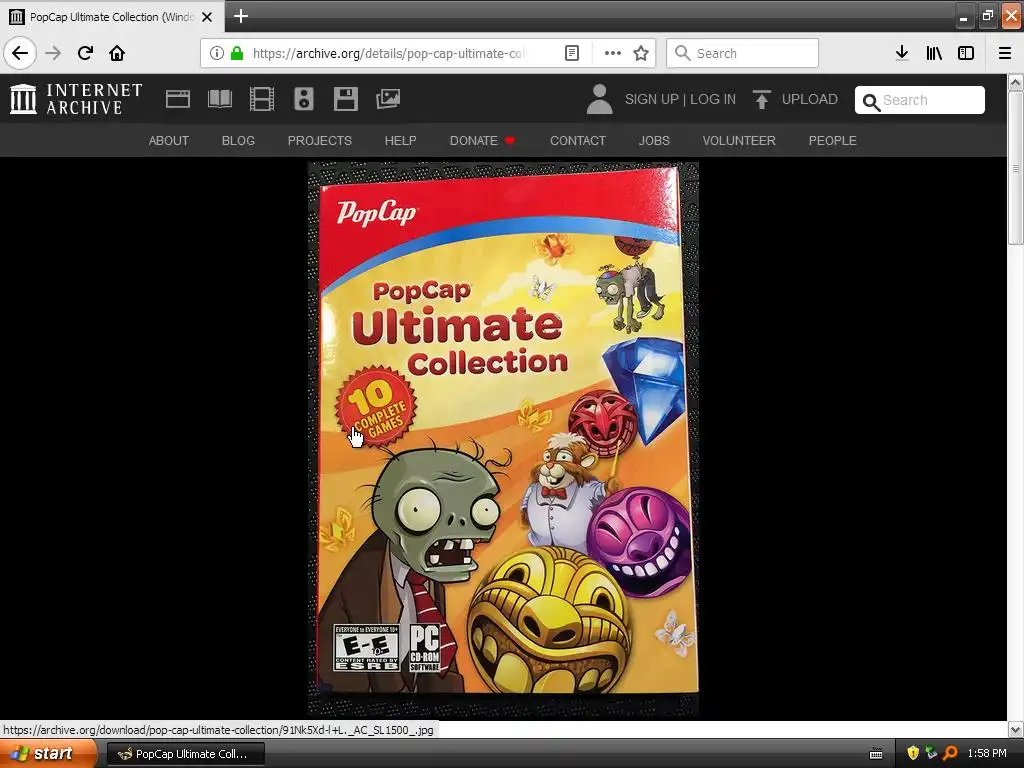Click the network connection tray icon
This screenshot has height=768, width=1024.
pos(931,754)
